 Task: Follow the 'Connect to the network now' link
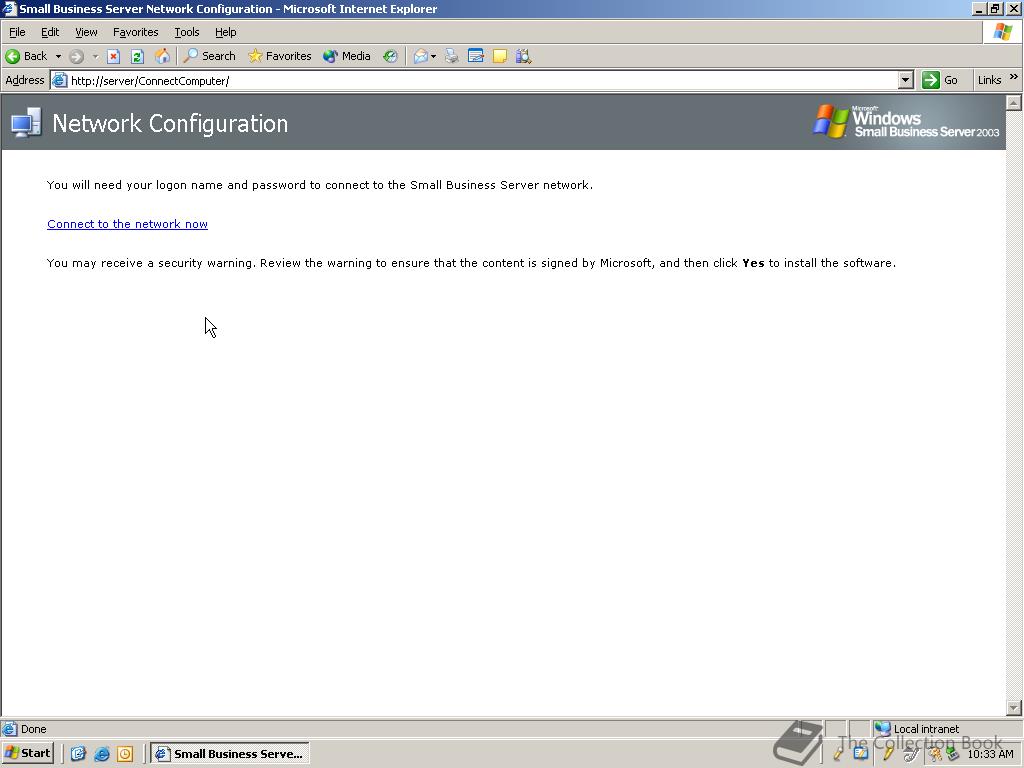(x=127, y=224)
